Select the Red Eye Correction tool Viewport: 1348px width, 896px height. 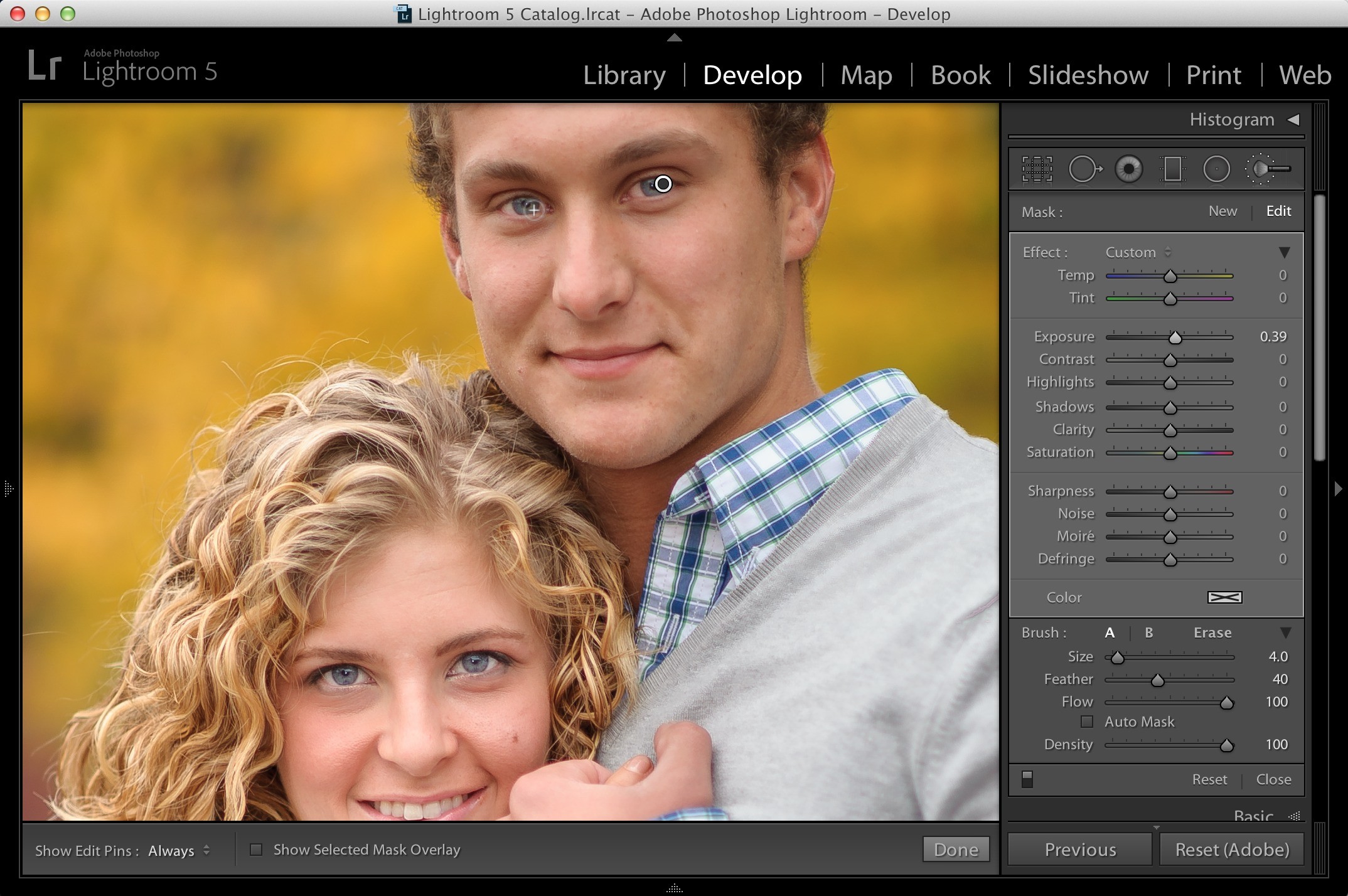(1128, 169)
